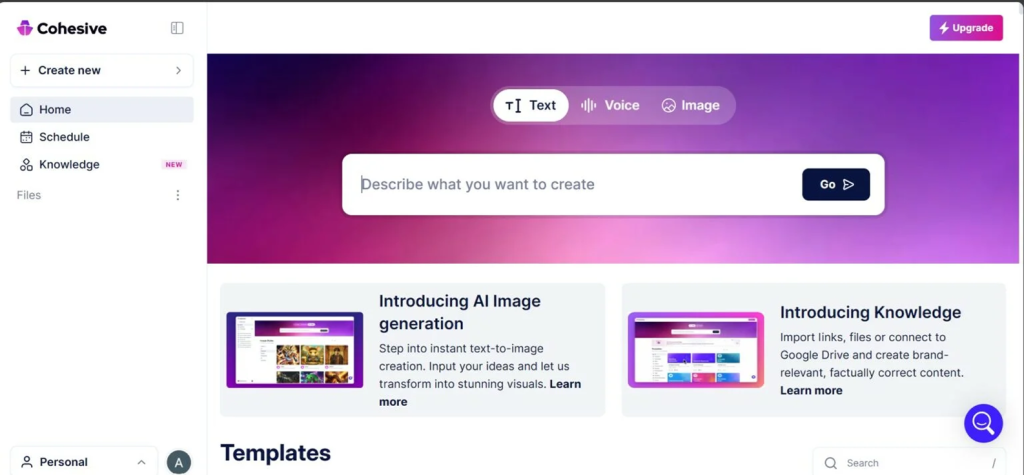Screen dimensions: 1024x475
Task: Open the Knowledge section
Action: click(x=69, y=165)
